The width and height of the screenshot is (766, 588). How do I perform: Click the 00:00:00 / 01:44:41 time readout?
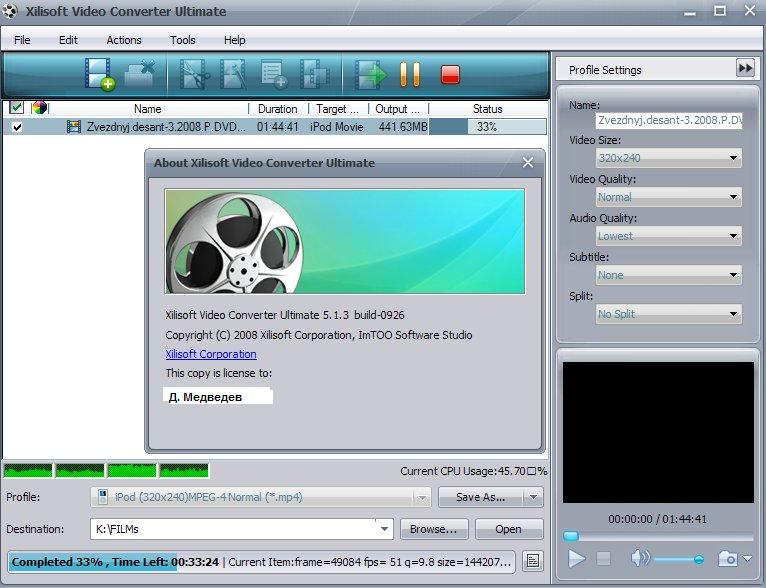pos(657,519)
